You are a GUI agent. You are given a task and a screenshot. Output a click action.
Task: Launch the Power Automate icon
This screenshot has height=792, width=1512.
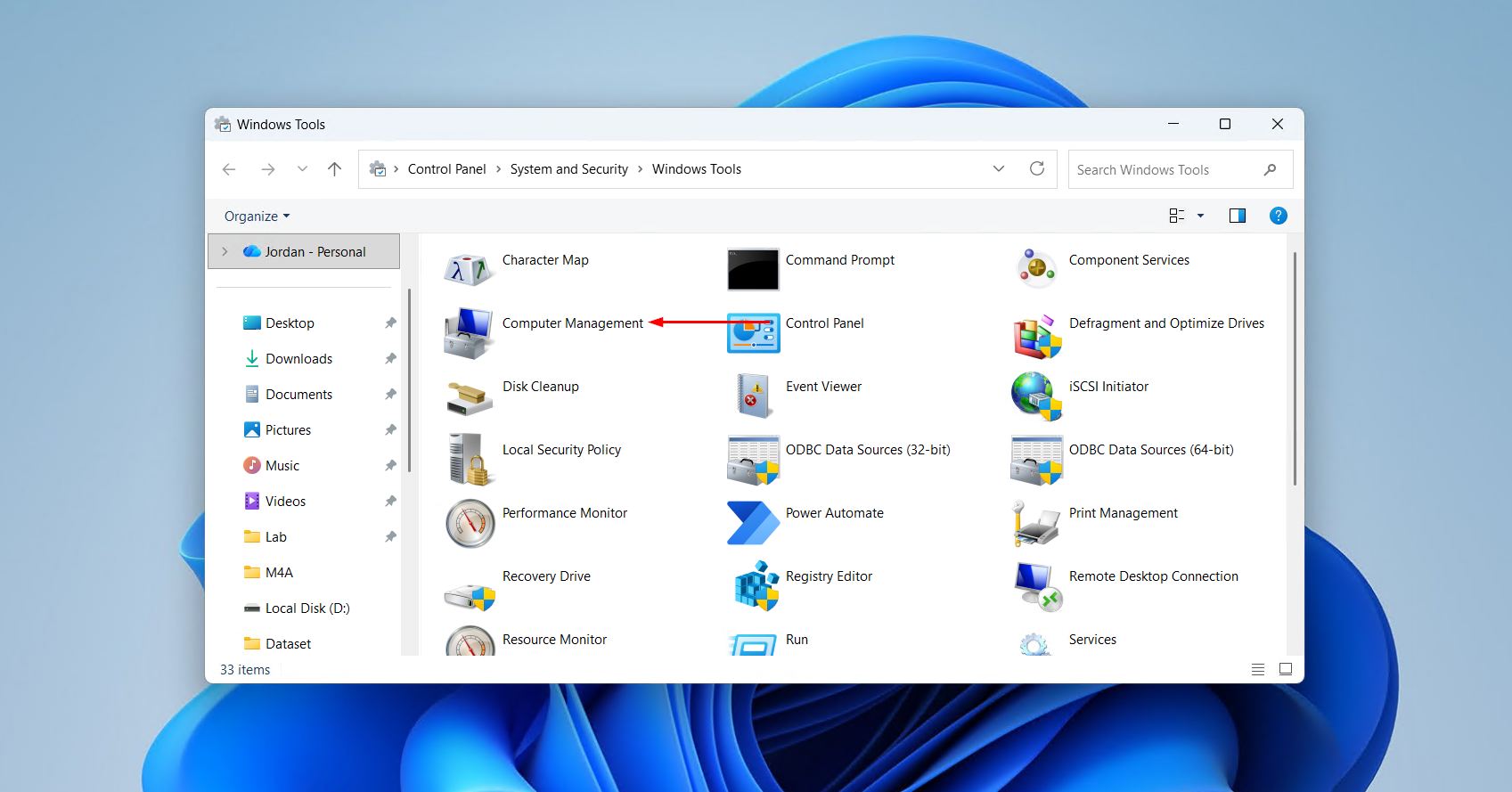pyautogui.click(x=753, y=523)
